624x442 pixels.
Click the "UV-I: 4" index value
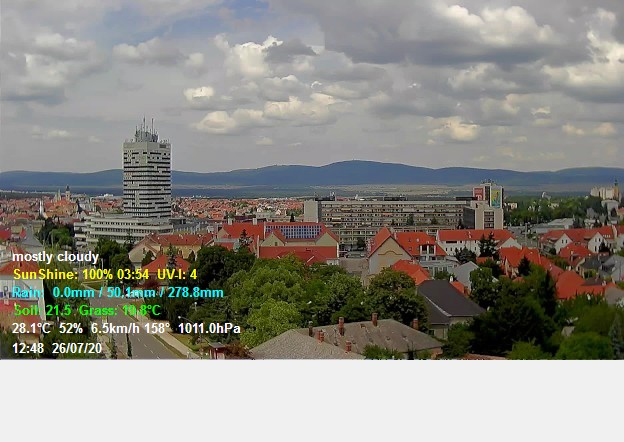click(177, 275)
